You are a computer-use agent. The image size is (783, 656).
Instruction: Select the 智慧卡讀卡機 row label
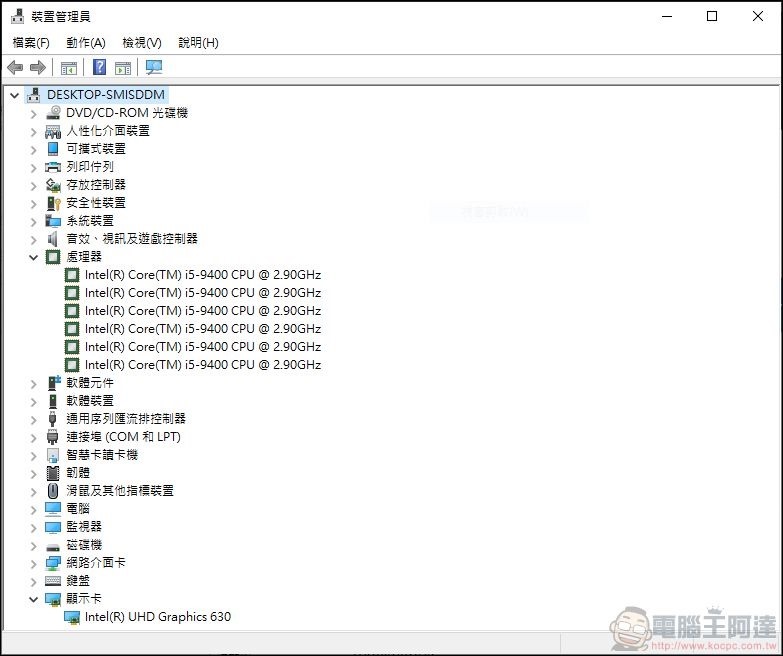[102, 454]
